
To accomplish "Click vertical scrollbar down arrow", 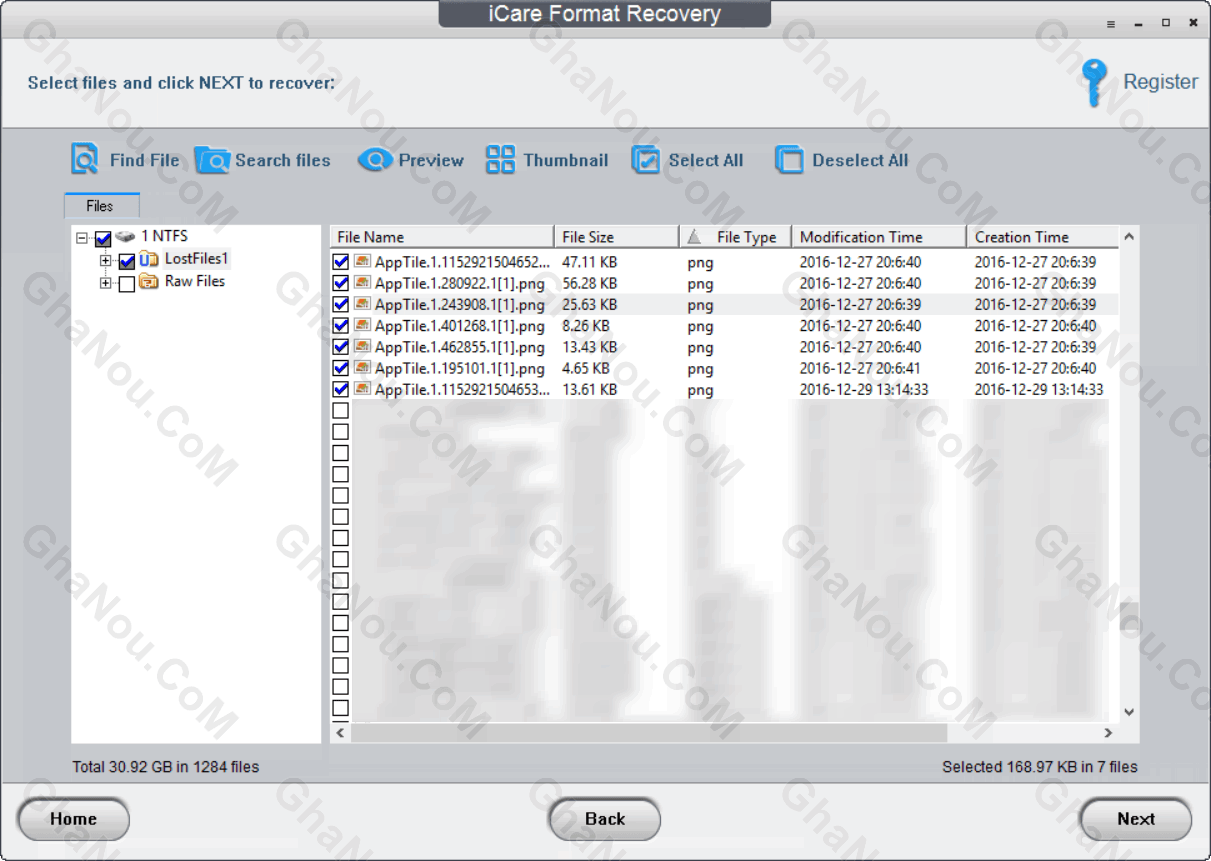I will tap(1129, 712).
